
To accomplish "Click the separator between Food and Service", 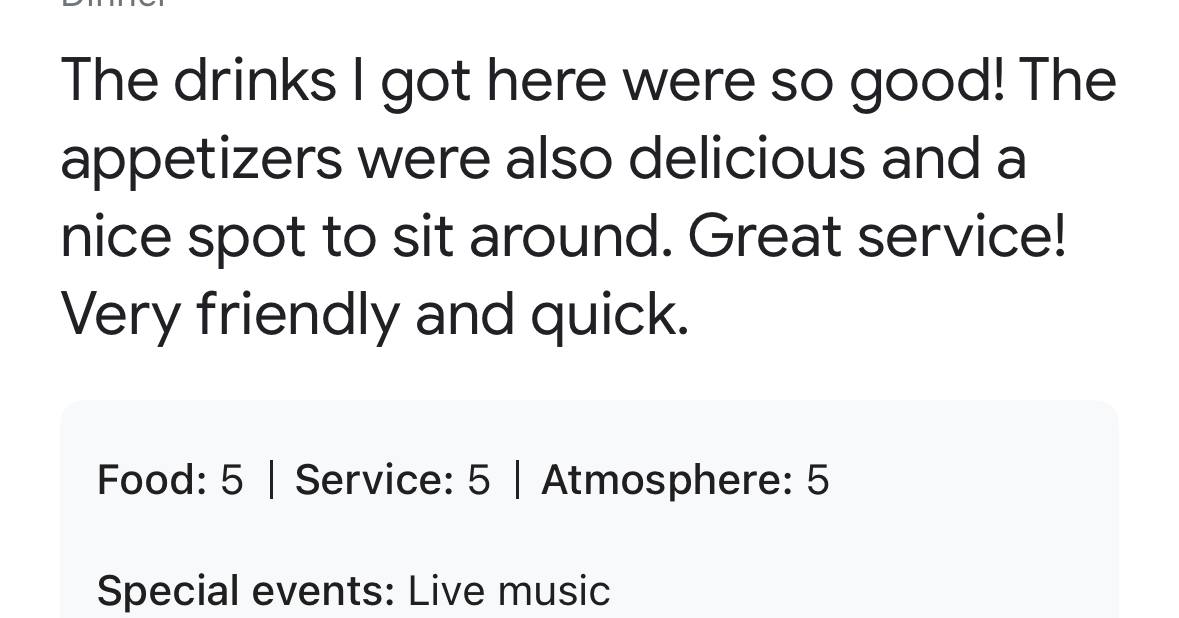I will click(x=271, y=480).
